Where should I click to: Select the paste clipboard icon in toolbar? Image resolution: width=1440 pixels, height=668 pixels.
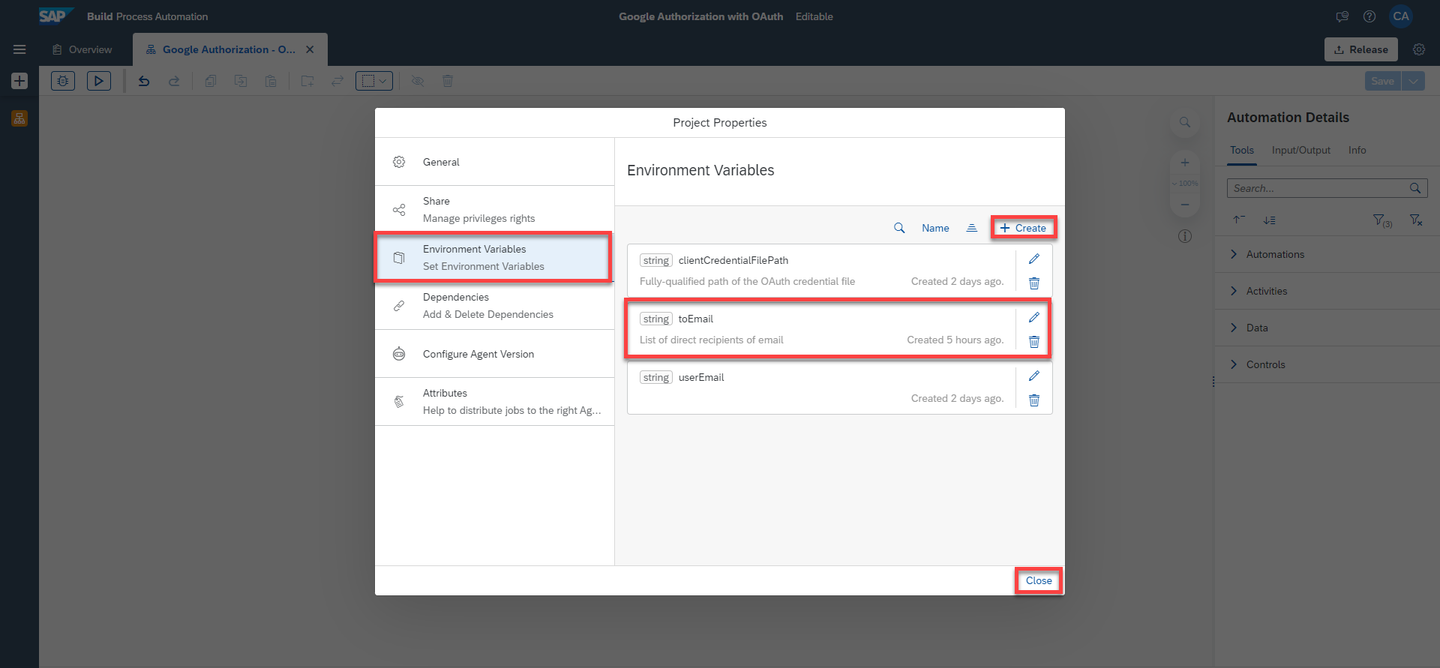271,81
